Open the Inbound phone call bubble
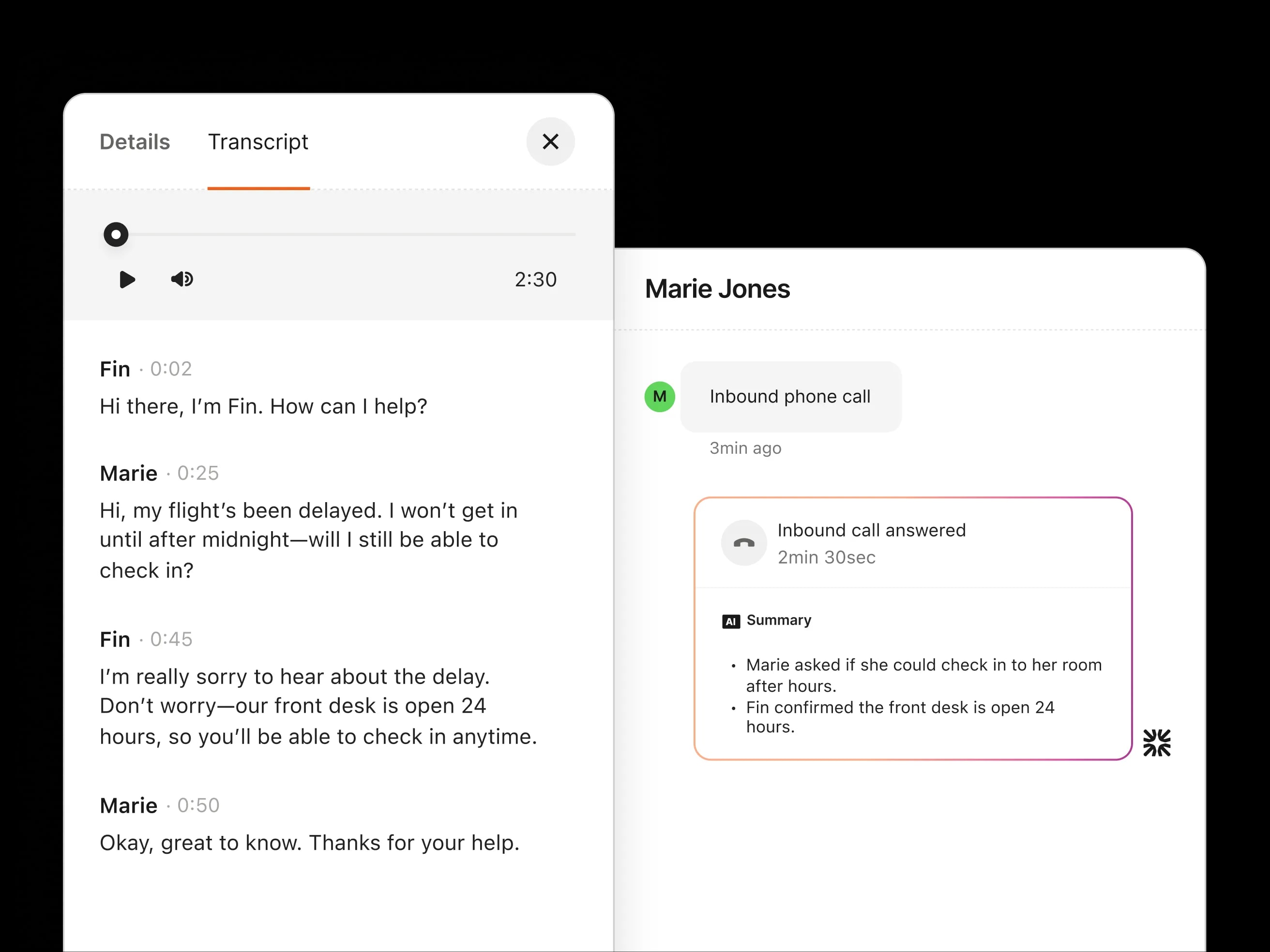1270x952 pixels. (790, 397)
